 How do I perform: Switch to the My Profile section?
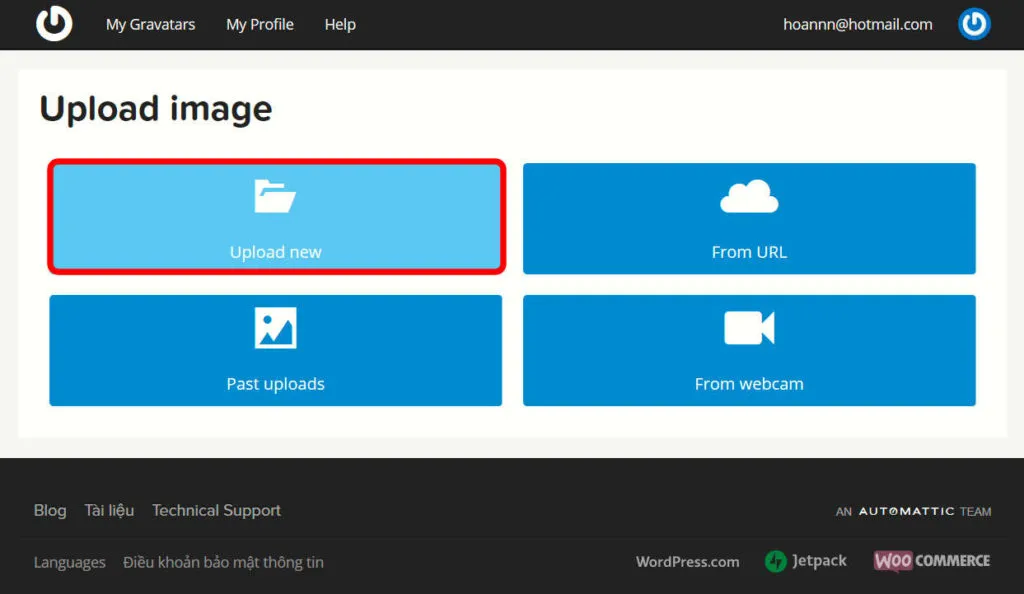(259, 24)
